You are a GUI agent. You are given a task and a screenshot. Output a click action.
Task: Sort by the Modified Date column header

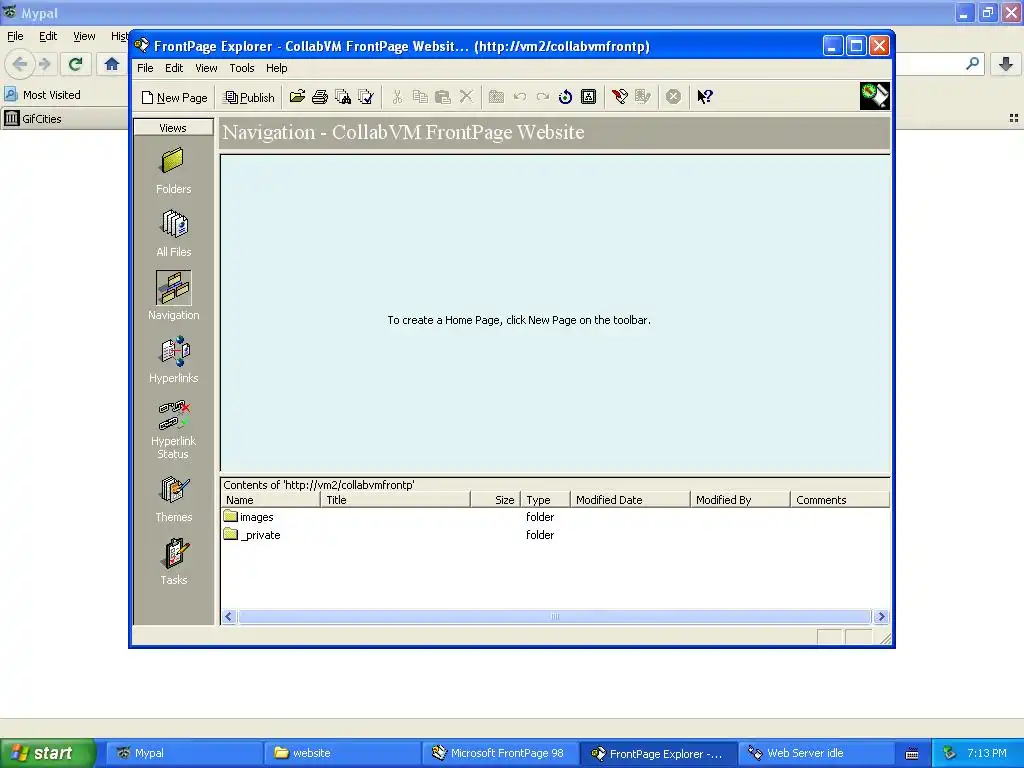click(630, 500)
